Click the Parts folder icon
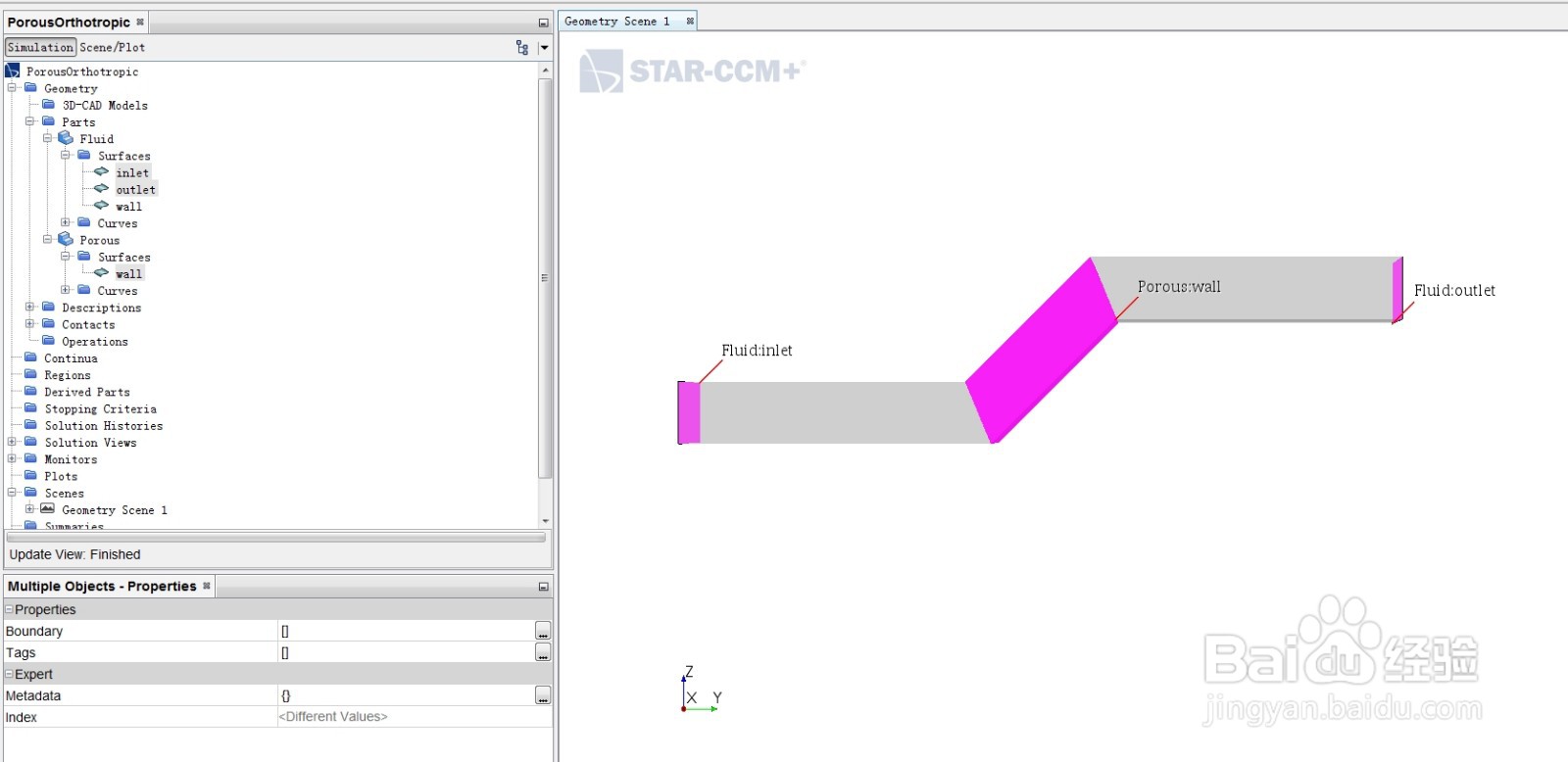Viewport: 1568px width, 762px height. (48, 121)
